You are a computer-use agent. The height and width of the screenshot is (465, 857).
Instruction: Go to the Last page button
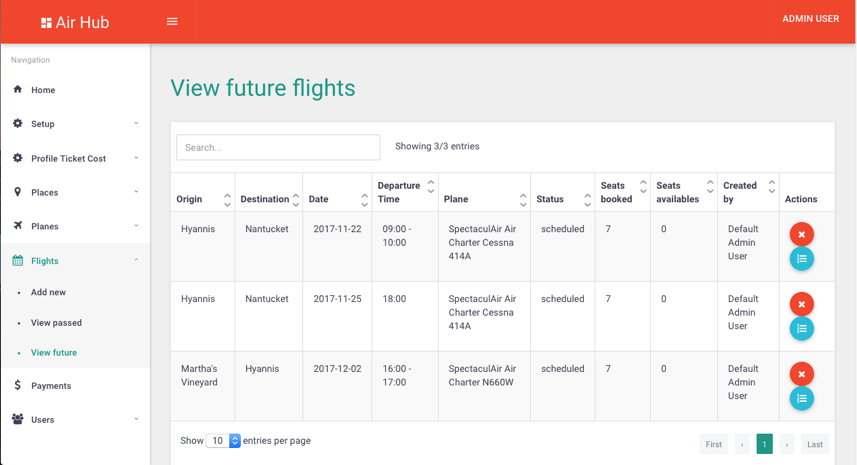(x=815, y=444)
